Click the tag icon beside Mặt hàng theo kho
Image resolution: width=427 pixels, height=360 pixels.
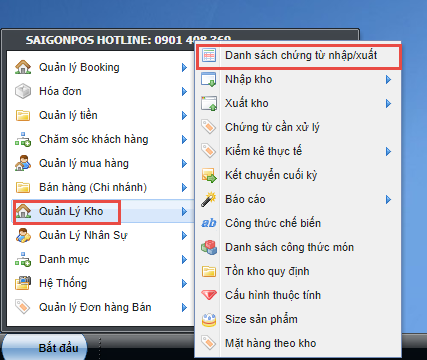coord(209,343)
